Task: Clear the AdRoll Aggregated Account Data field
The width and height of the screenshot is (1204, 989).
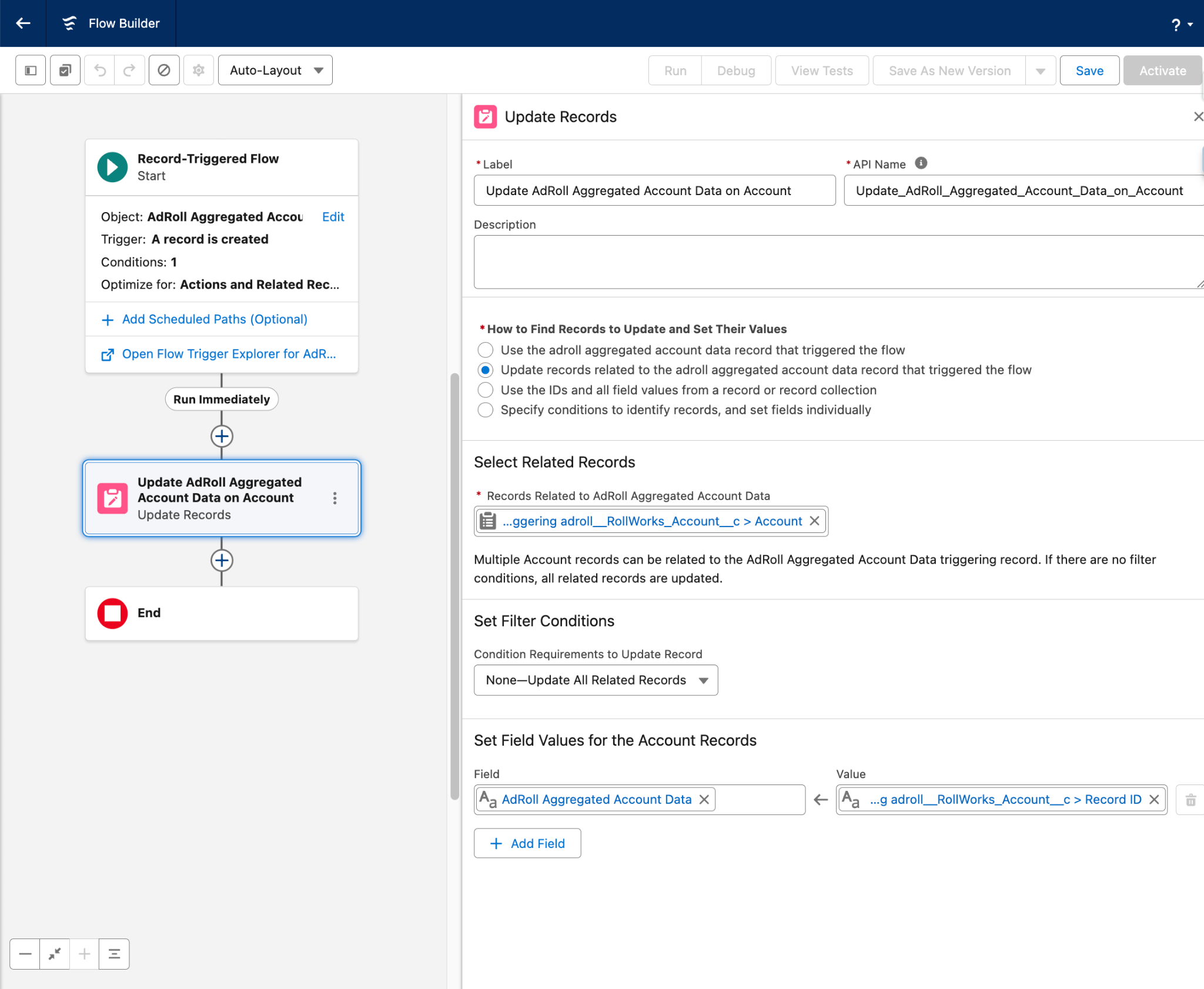Action: tap(704, 800)
